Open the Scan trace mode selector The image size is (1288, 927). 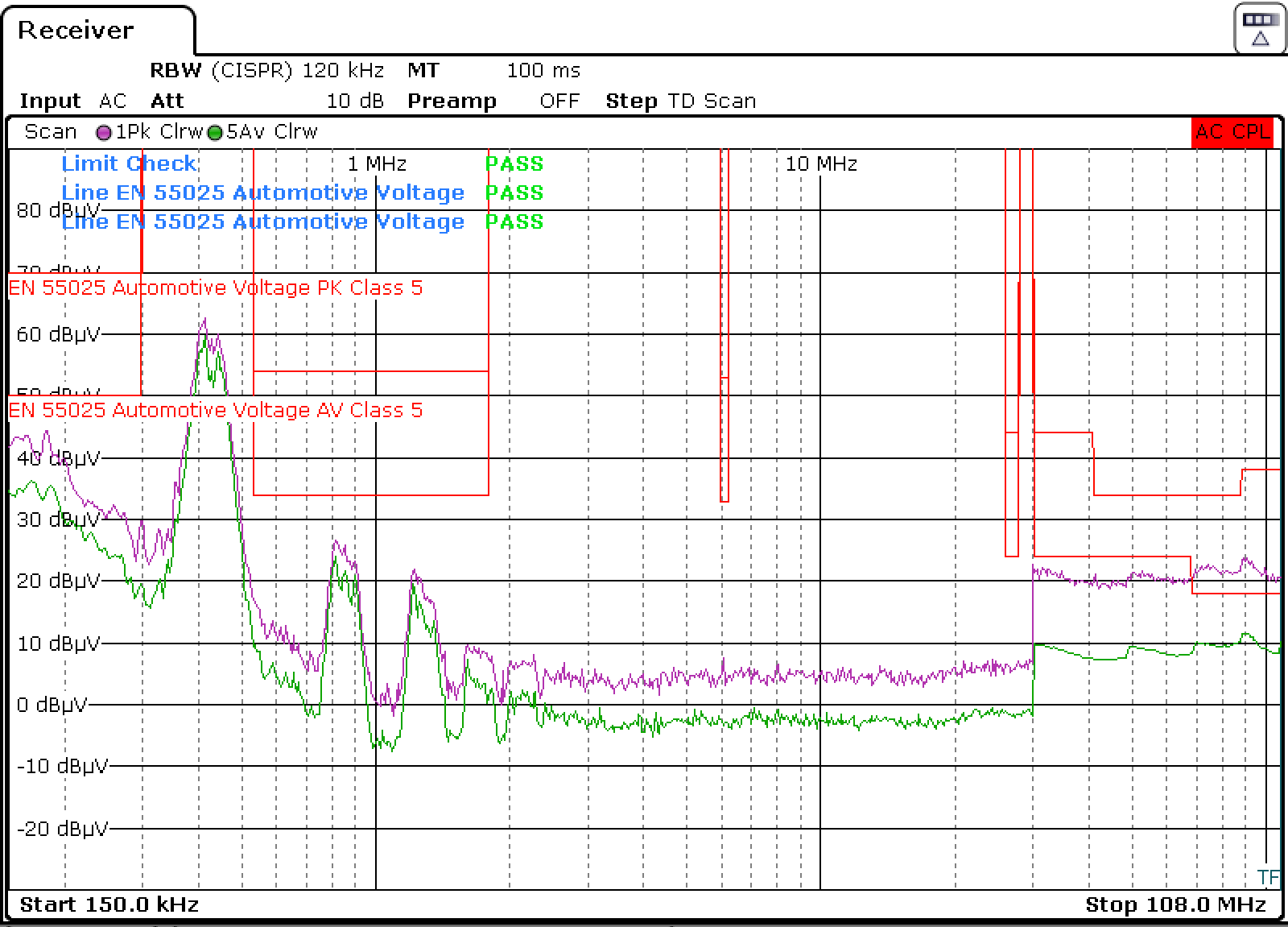(51, 131)
